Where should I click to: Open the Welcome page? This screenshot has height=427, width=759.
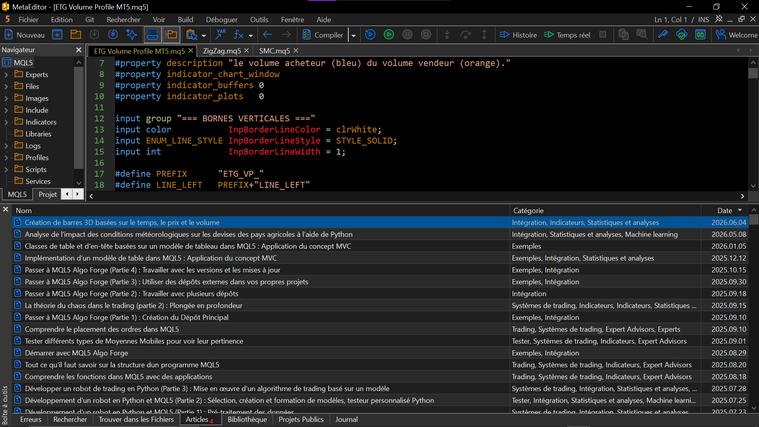(737, 35)
